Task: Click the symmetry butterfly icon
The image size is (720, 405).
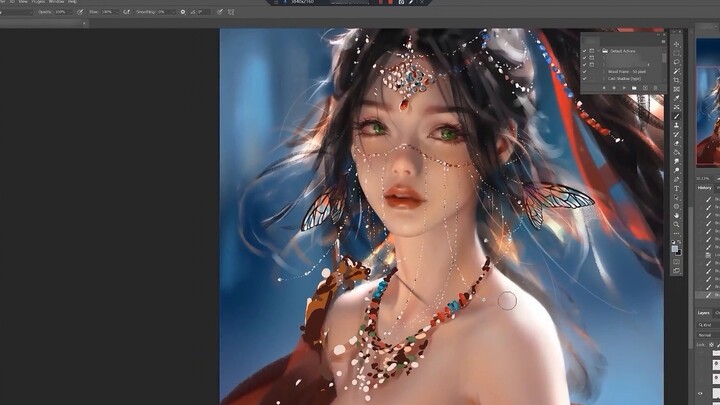Action: (x=231, y=12)
